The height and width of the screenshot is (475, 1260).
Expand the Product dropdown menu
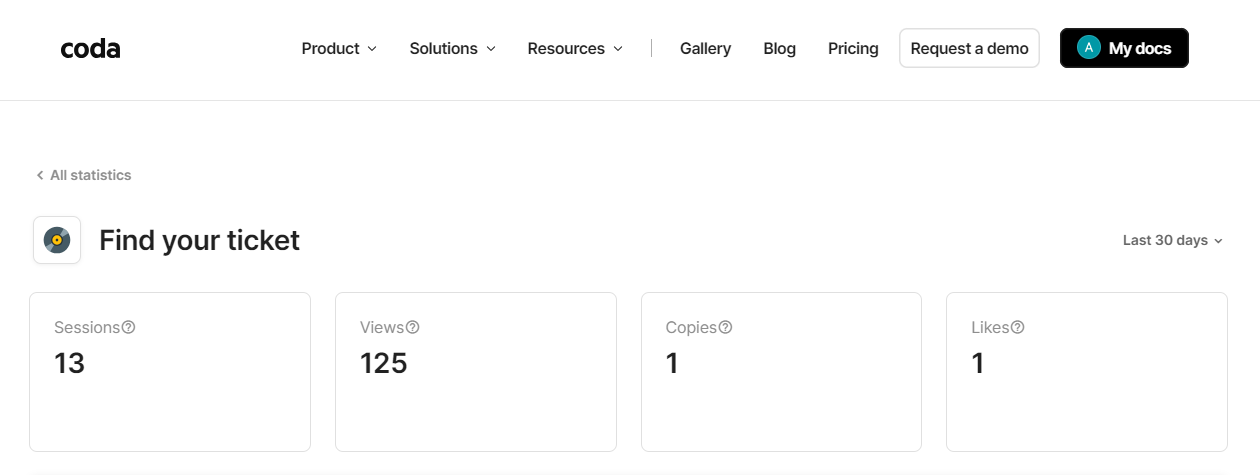pyautogui.click(x=339, y=48)
